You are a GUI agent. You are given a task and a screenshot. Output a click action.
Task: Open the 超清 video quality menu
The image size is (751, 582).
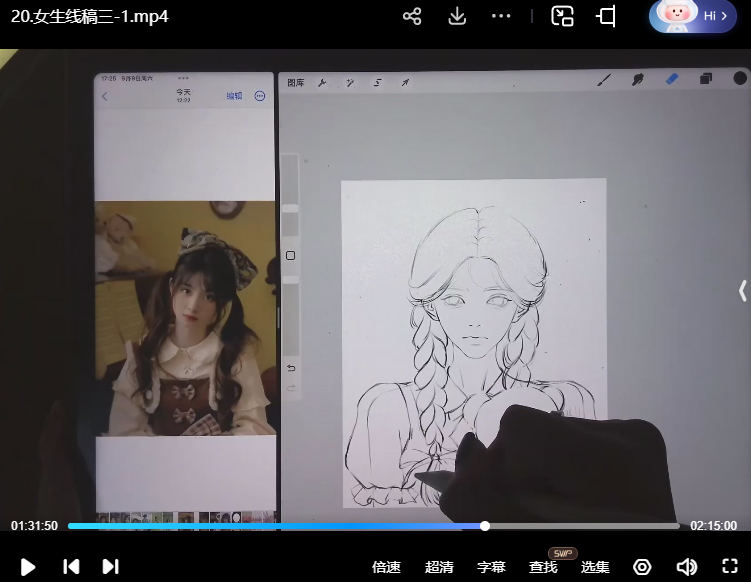pyautogui.click(x=439, y=567)
